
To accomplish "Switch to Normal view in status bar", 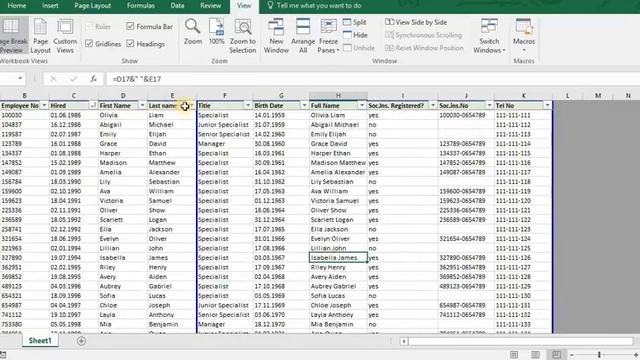I will click(x=514, y=355).
